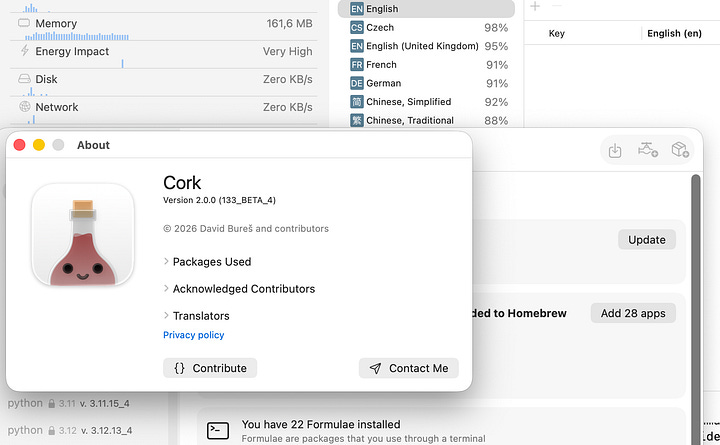
Task: Expand the Packages Used section
Action: [x=208, y=262]
